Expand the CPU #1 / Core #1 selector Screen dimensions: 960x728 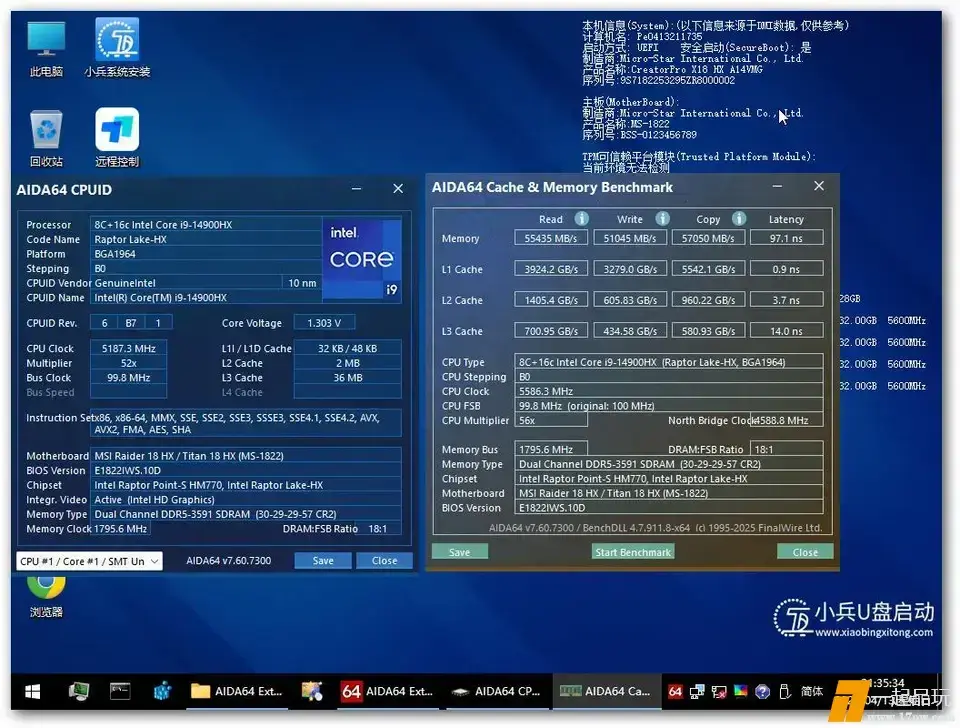89,561
